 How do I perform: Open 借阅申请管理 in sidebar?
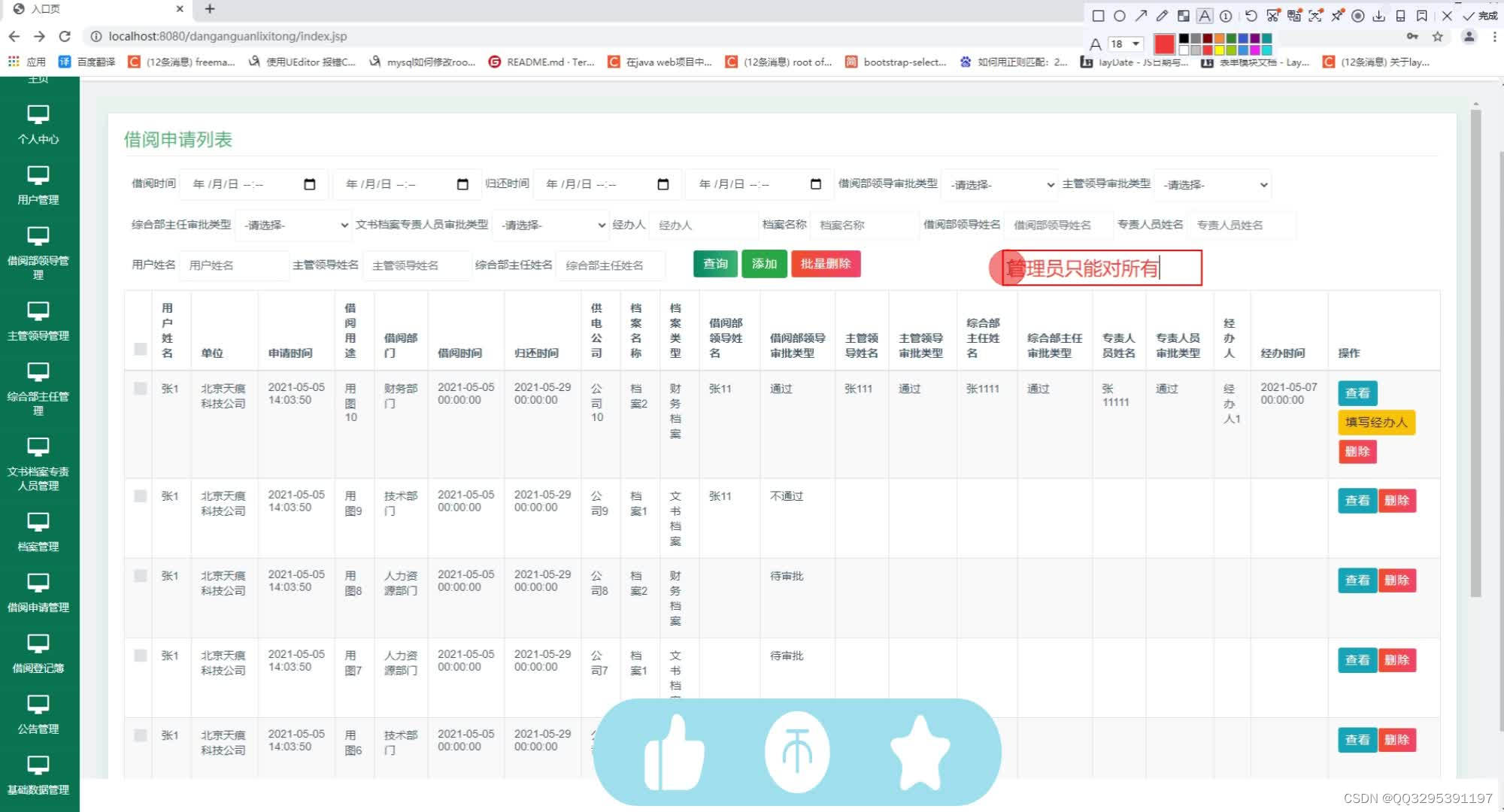pos(38,593)
